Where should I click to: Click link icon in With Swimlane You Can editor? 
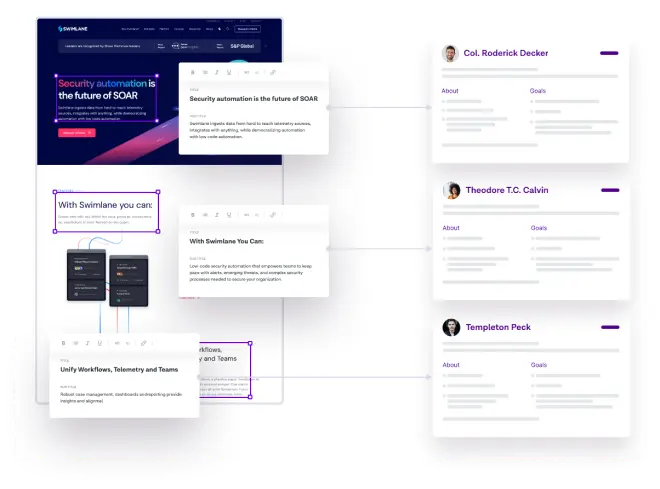pyautogui.click(x=273, y=214)
